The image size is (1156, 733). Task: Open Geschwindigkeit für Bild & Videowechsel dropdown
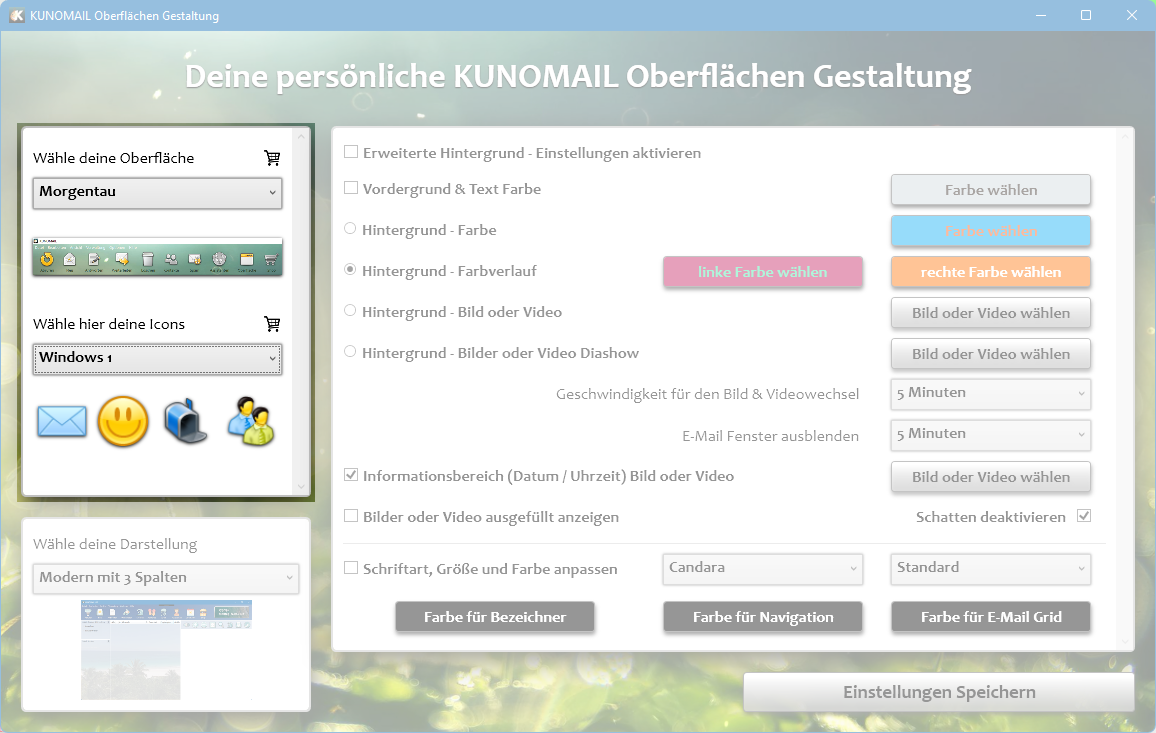pos(991,394)
